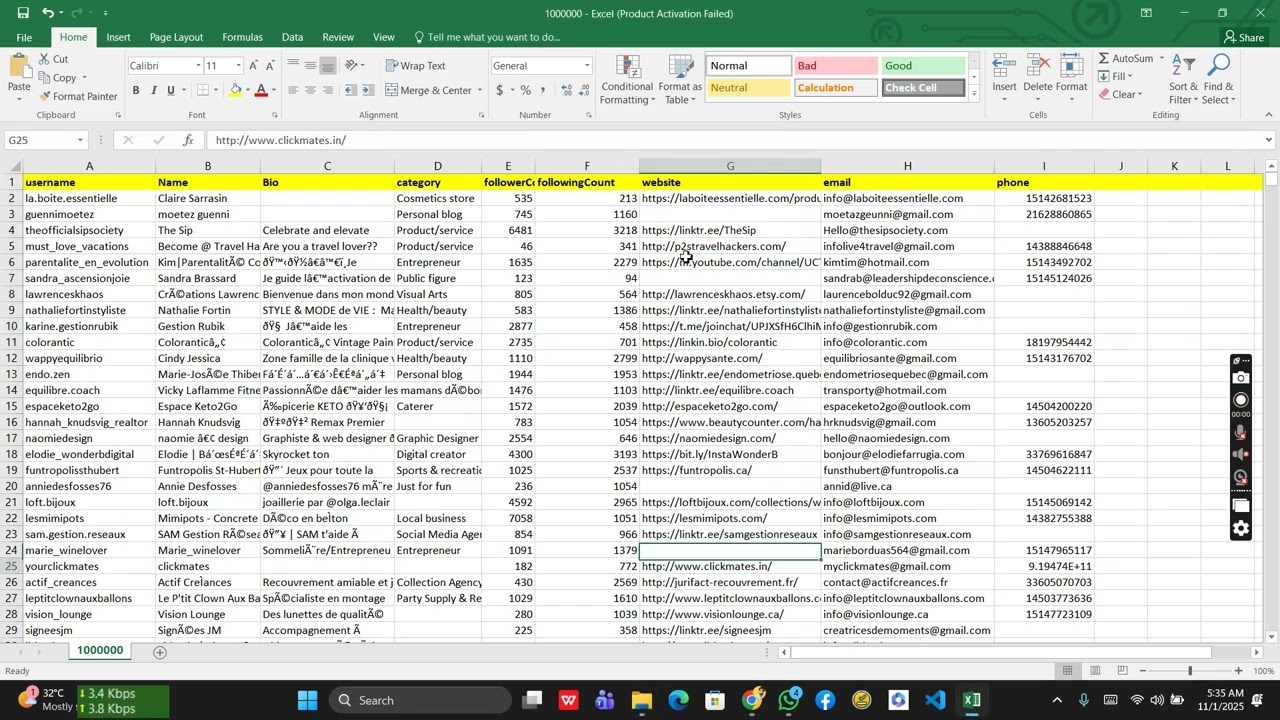Open the Merge & Center dropdown arrow
The image size is (1280, 720).
480,90
